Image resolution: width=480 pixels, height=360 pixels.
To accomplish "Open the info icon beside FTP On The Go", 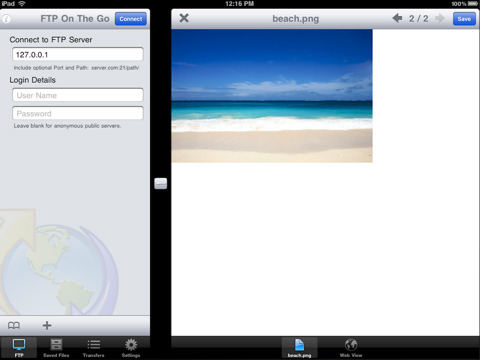I will (6, 19).
